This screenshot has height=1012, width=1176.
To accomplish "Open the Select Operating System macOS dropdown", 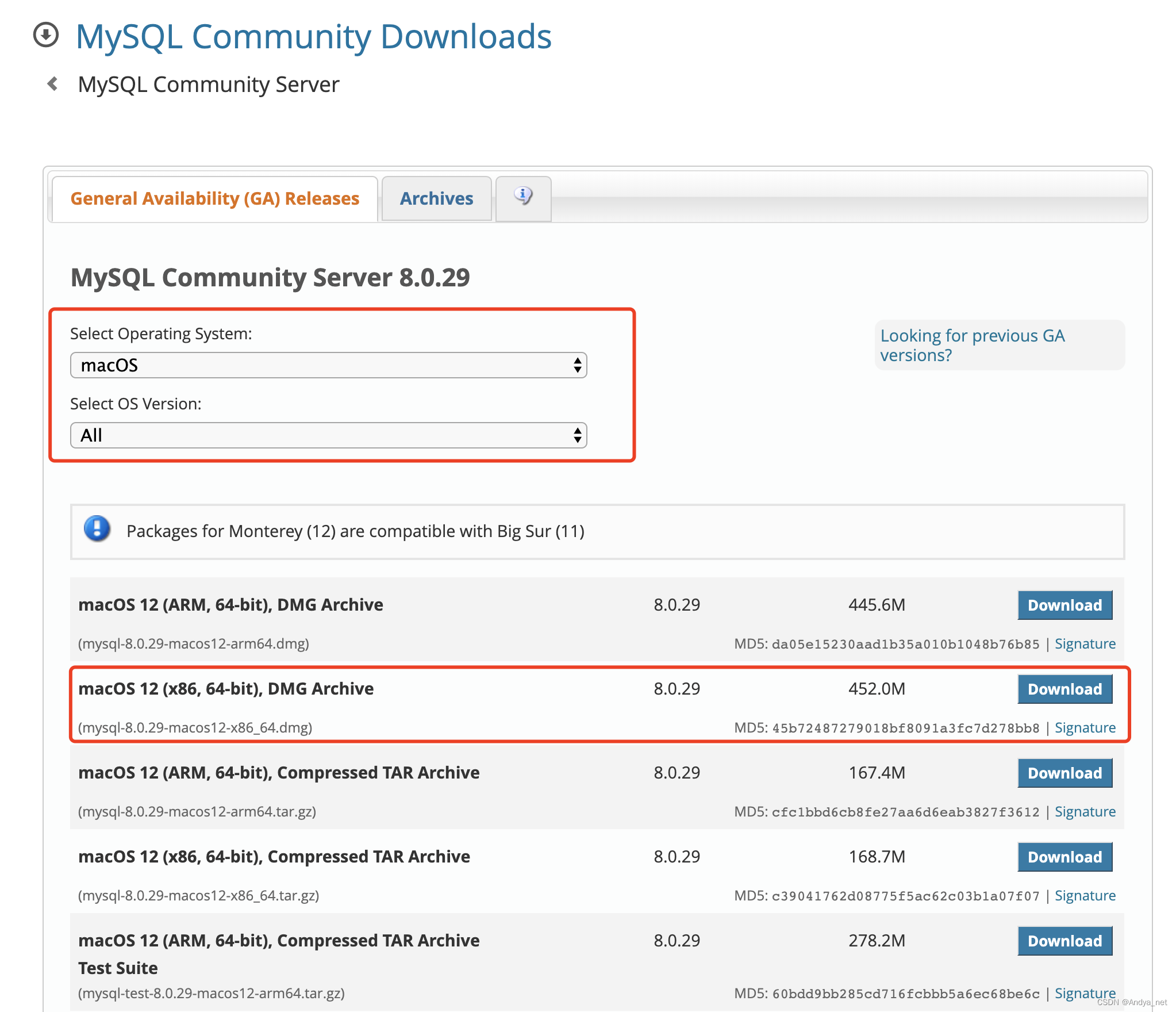I will coord(328,365).
